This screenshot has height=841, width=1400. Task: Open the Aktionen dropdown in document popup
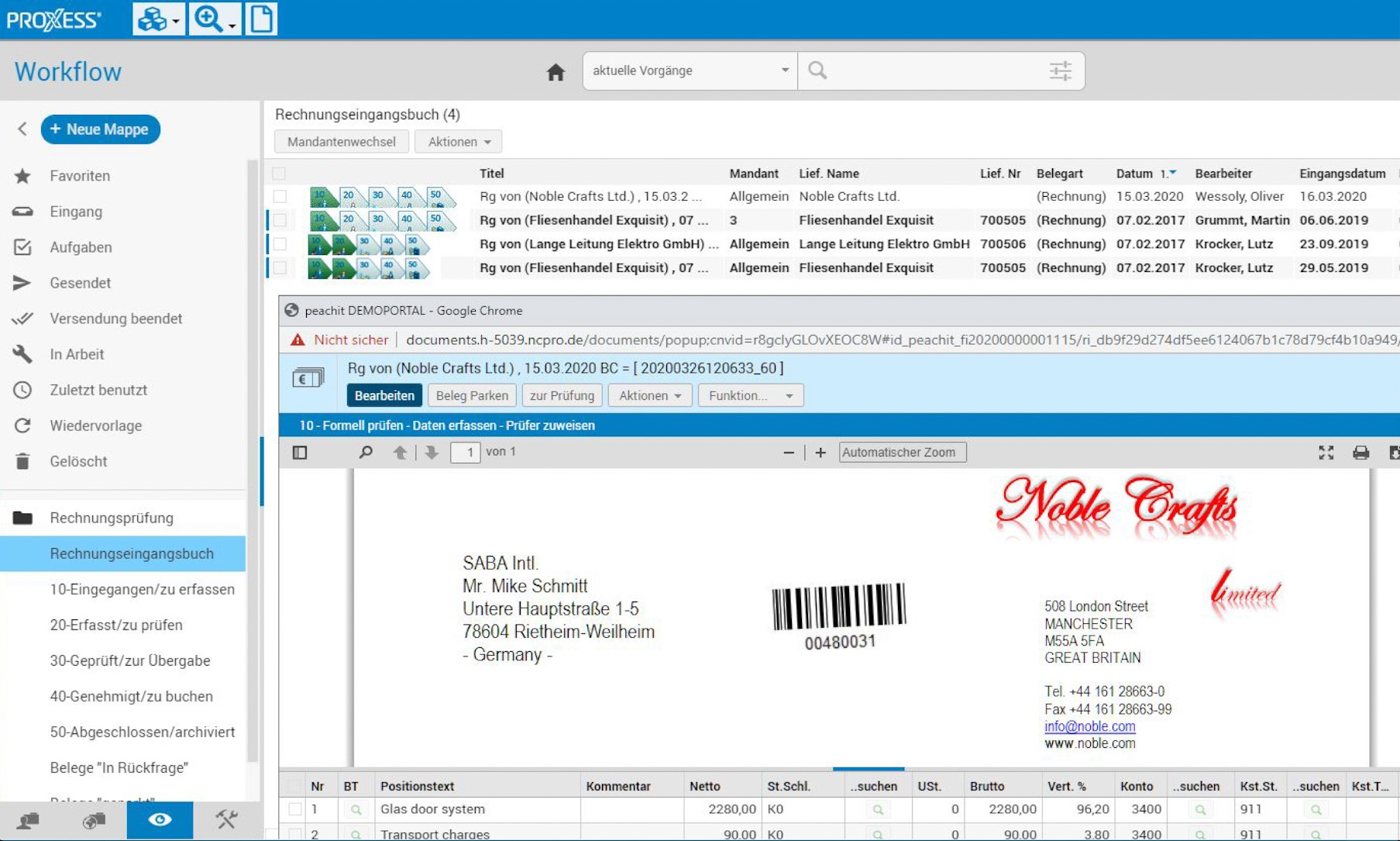650,395
